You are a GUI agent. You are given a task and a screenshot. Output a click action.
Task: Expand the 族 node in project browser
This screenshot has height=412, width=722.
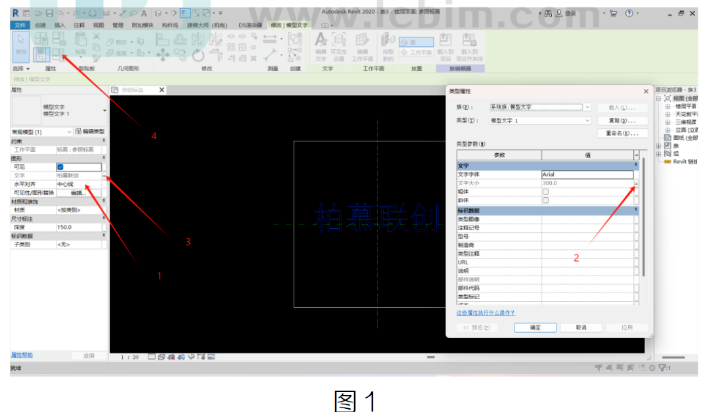click(x=658, y=145)
